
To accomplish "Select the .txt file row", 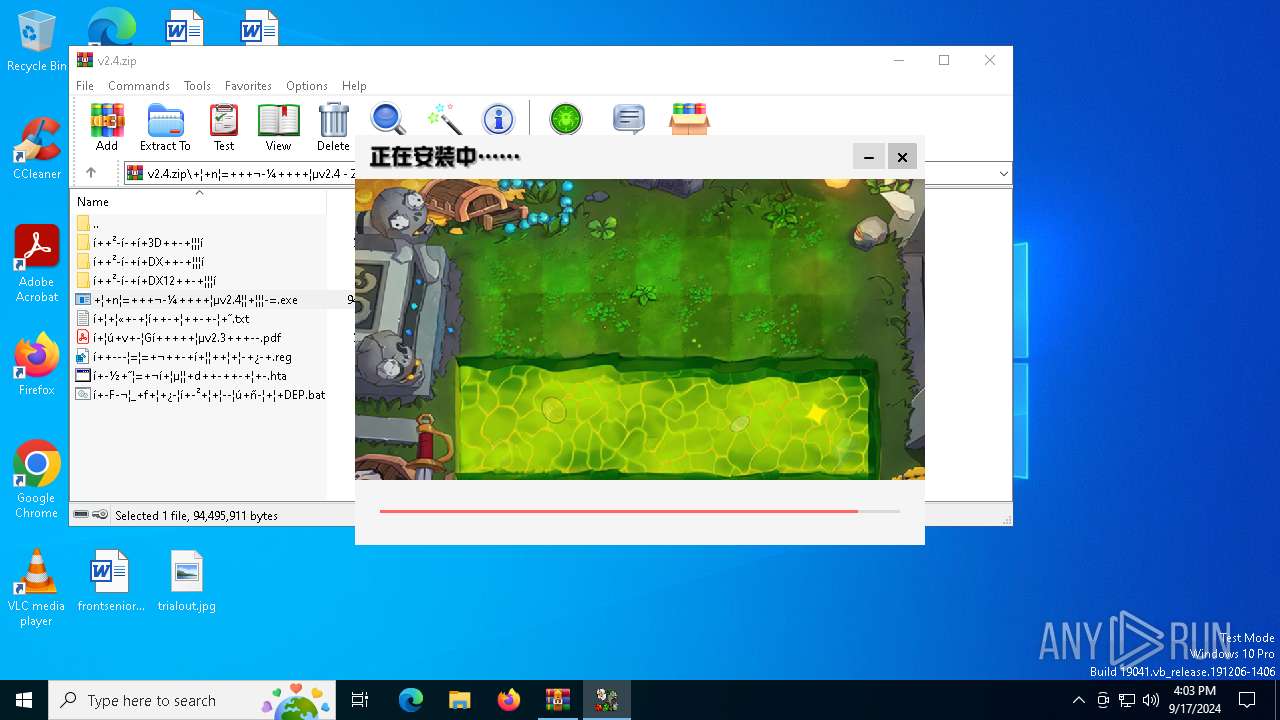I will [198, 319].
